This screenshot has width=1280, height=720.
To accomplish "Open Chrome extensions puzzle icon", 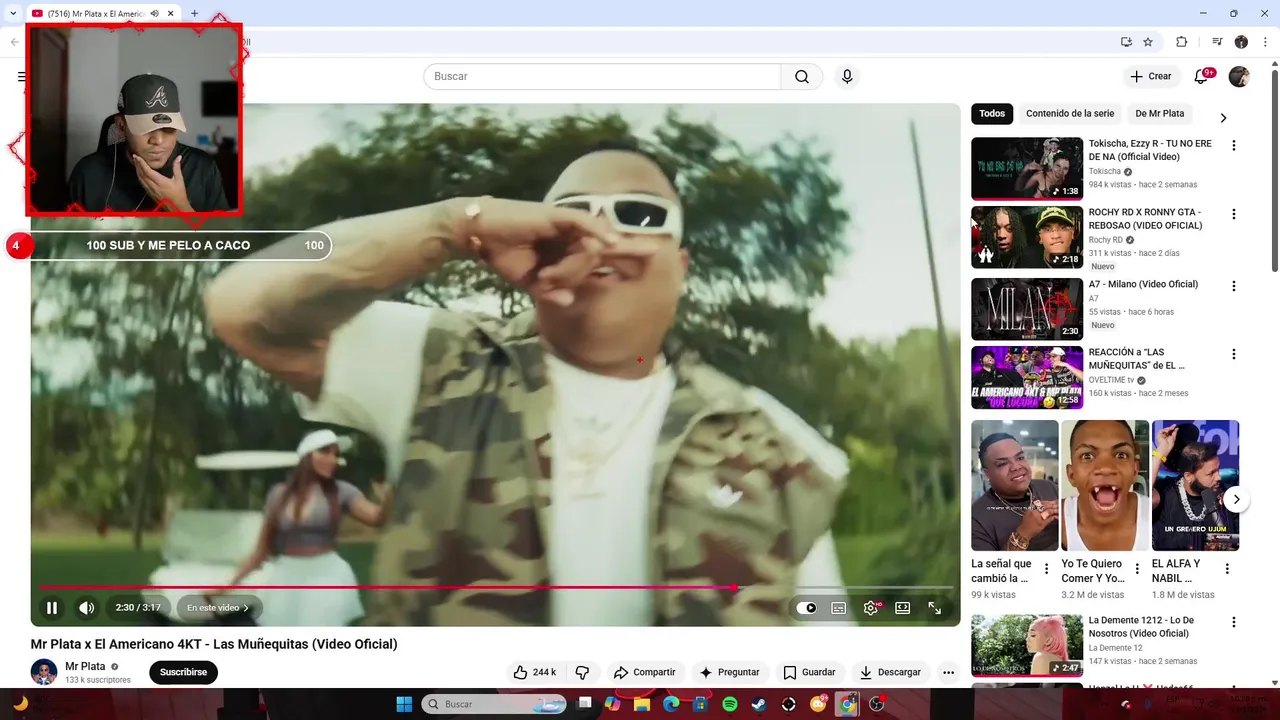I will coord(1181,42).
